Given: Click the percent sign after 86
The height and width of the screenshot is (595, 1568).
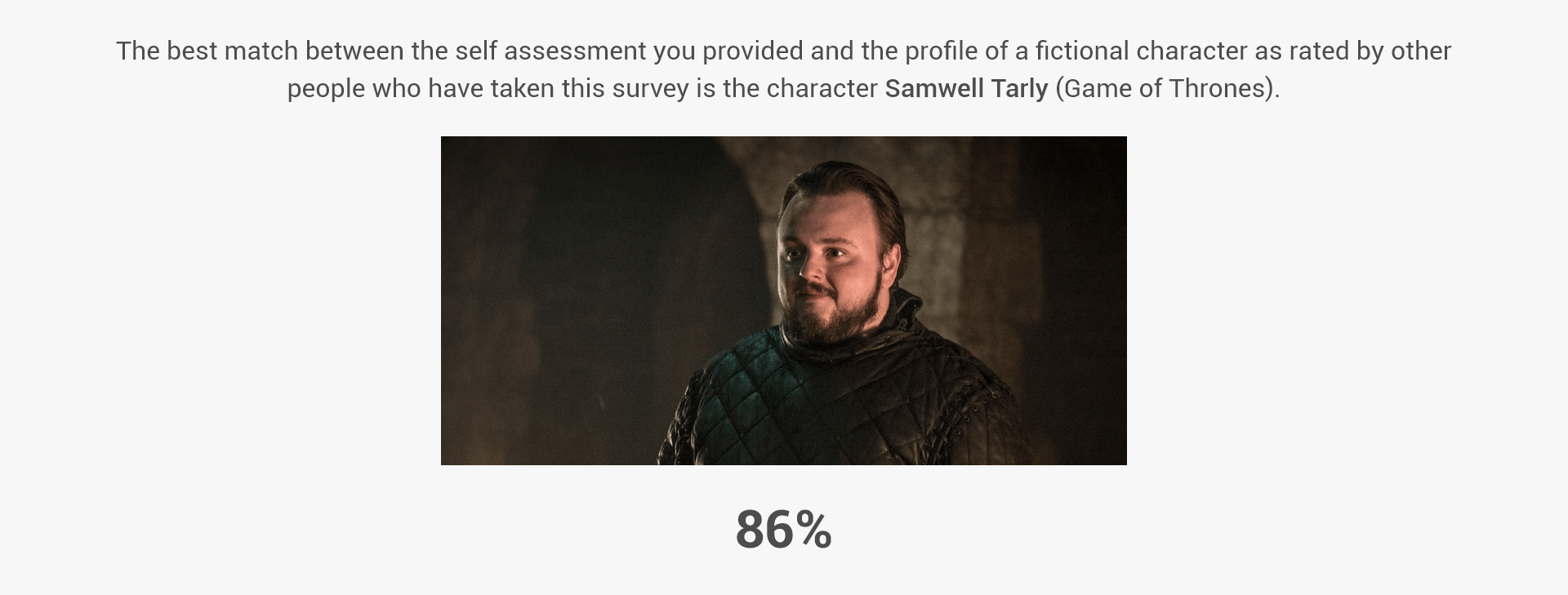Looking at the screenshot, I should click(x=814, y=530).
